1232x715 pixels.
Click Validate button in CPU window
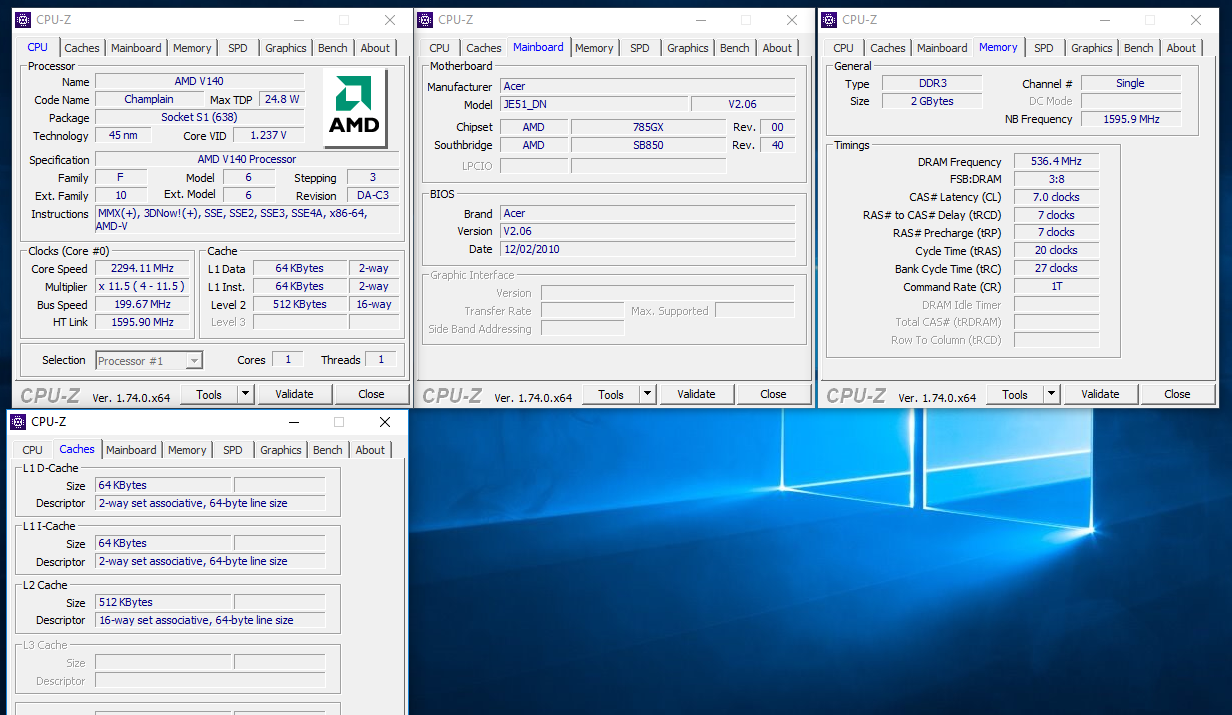(294, 394)
